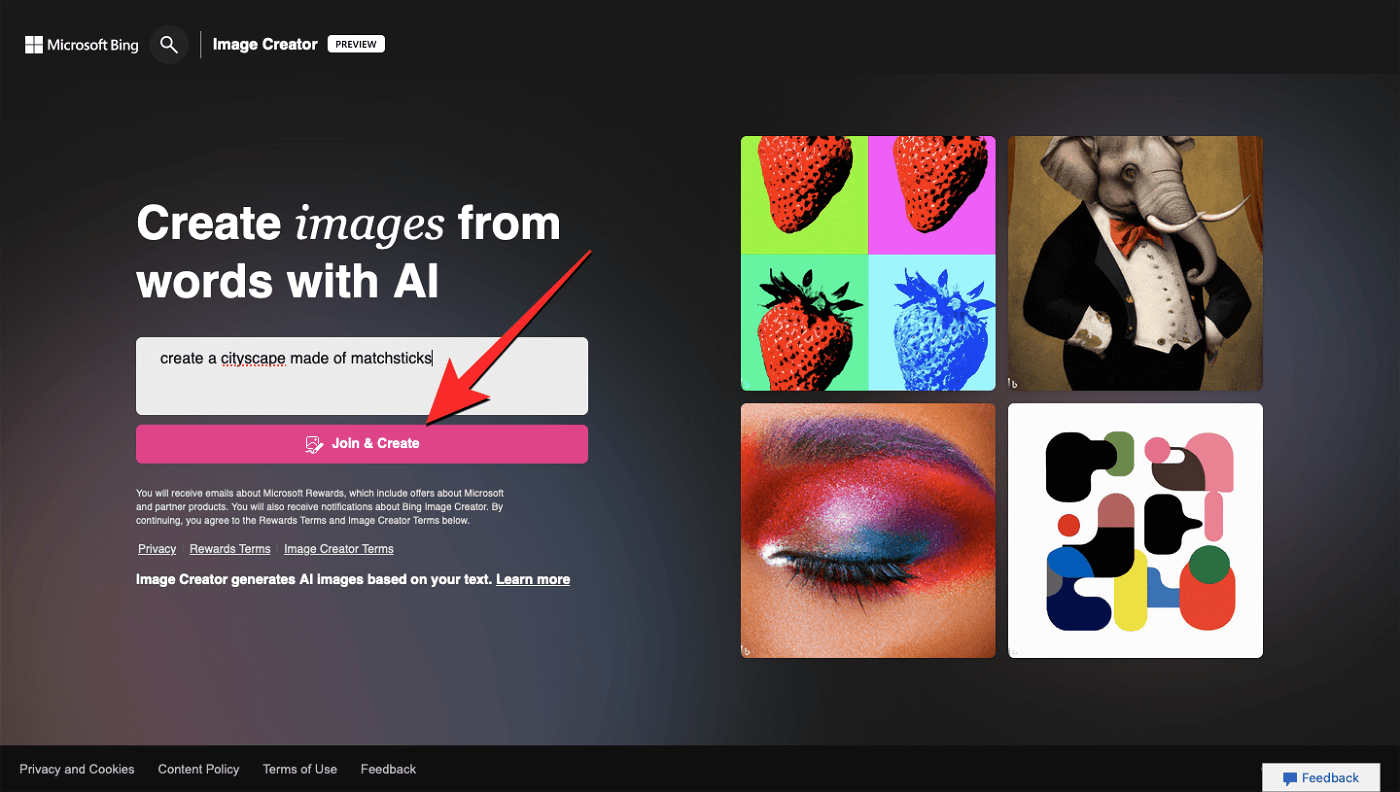Open Privacy and Cookies in the footer
The image size is (1400, 792).
coord(77,769)
